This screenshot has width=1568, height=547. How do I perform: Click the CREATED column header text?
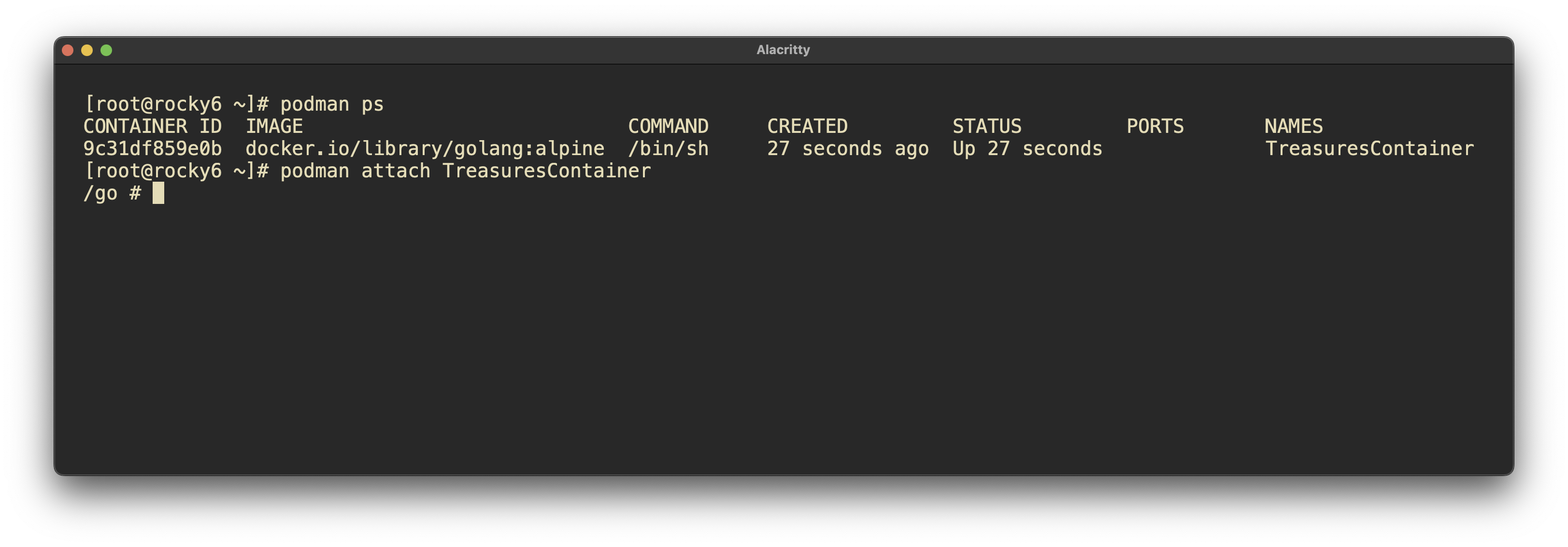click(x=807, y=126)
